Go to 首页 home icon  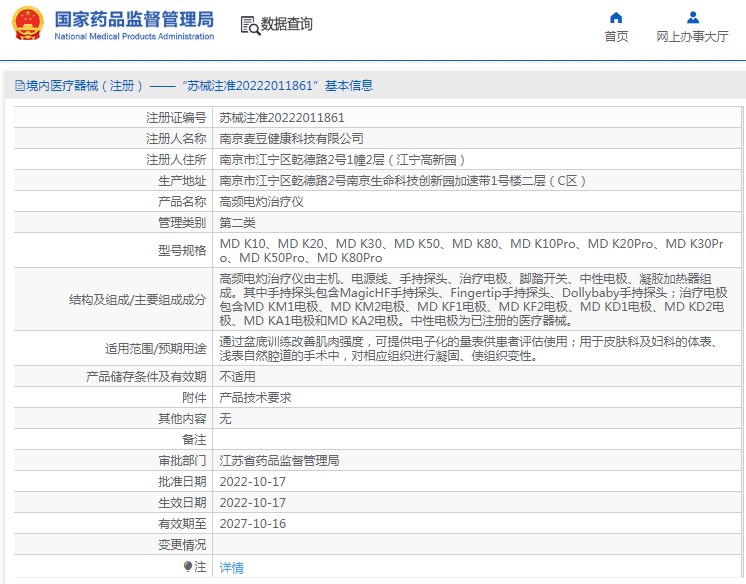point(616,18)
